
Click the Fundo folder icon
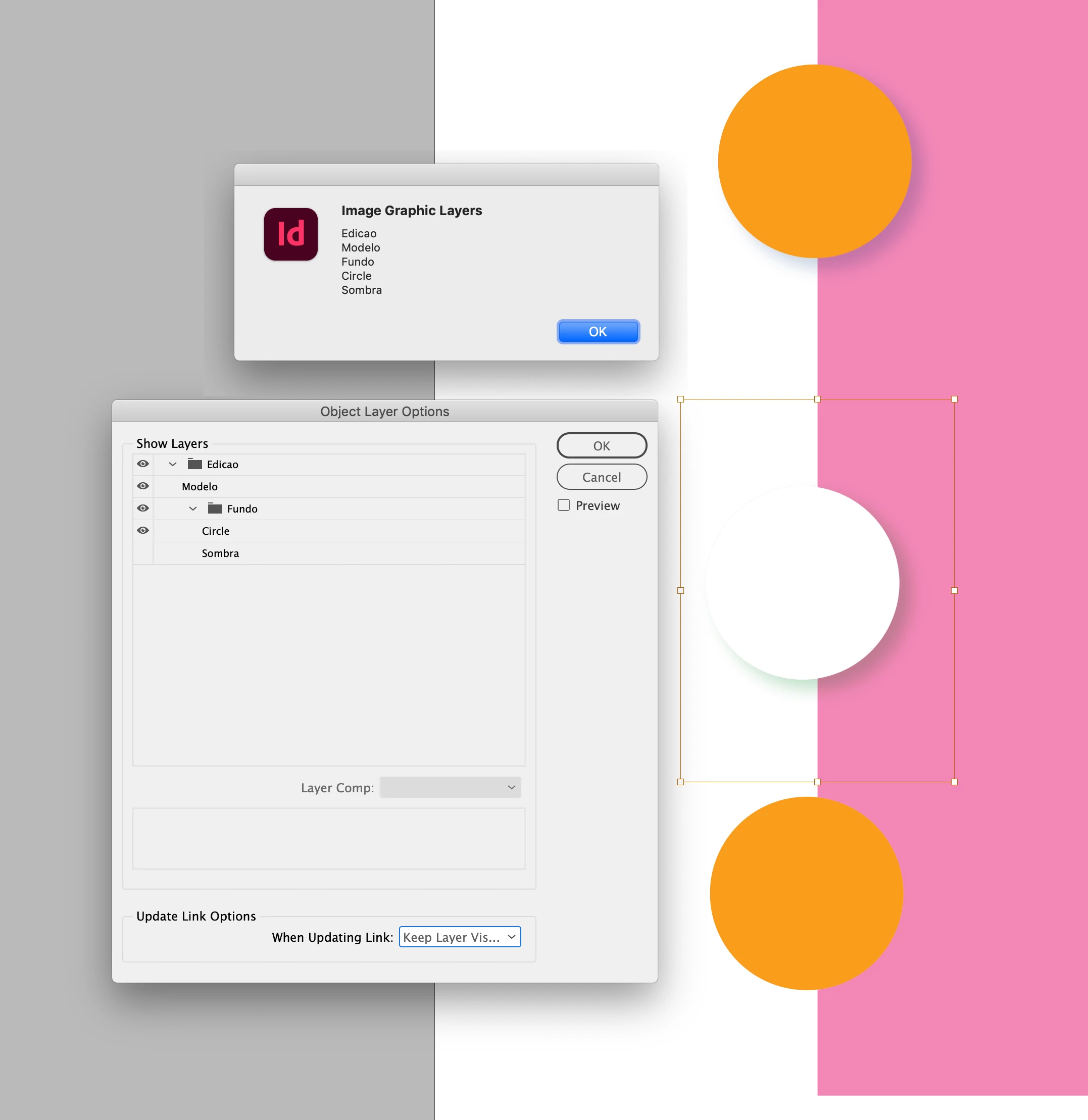point(215,508)
